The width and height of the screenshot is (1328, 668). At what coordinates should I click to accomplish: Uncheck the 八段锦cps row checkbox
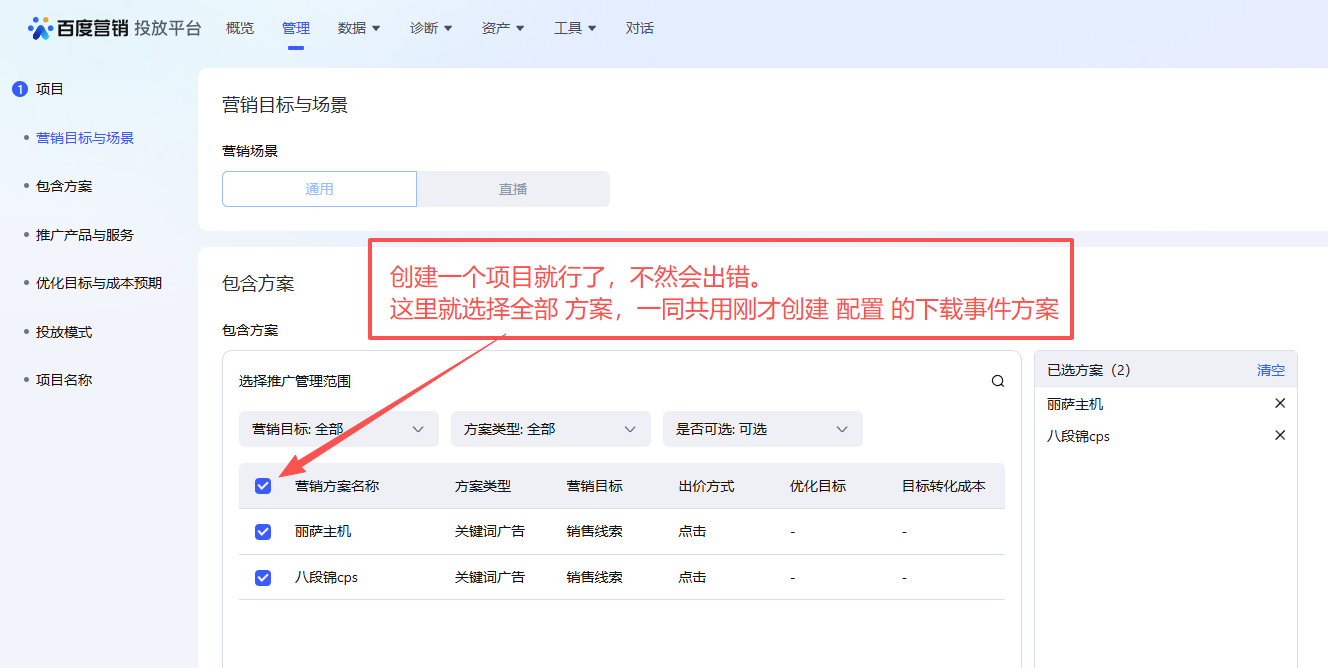click(x=263, y=578)
